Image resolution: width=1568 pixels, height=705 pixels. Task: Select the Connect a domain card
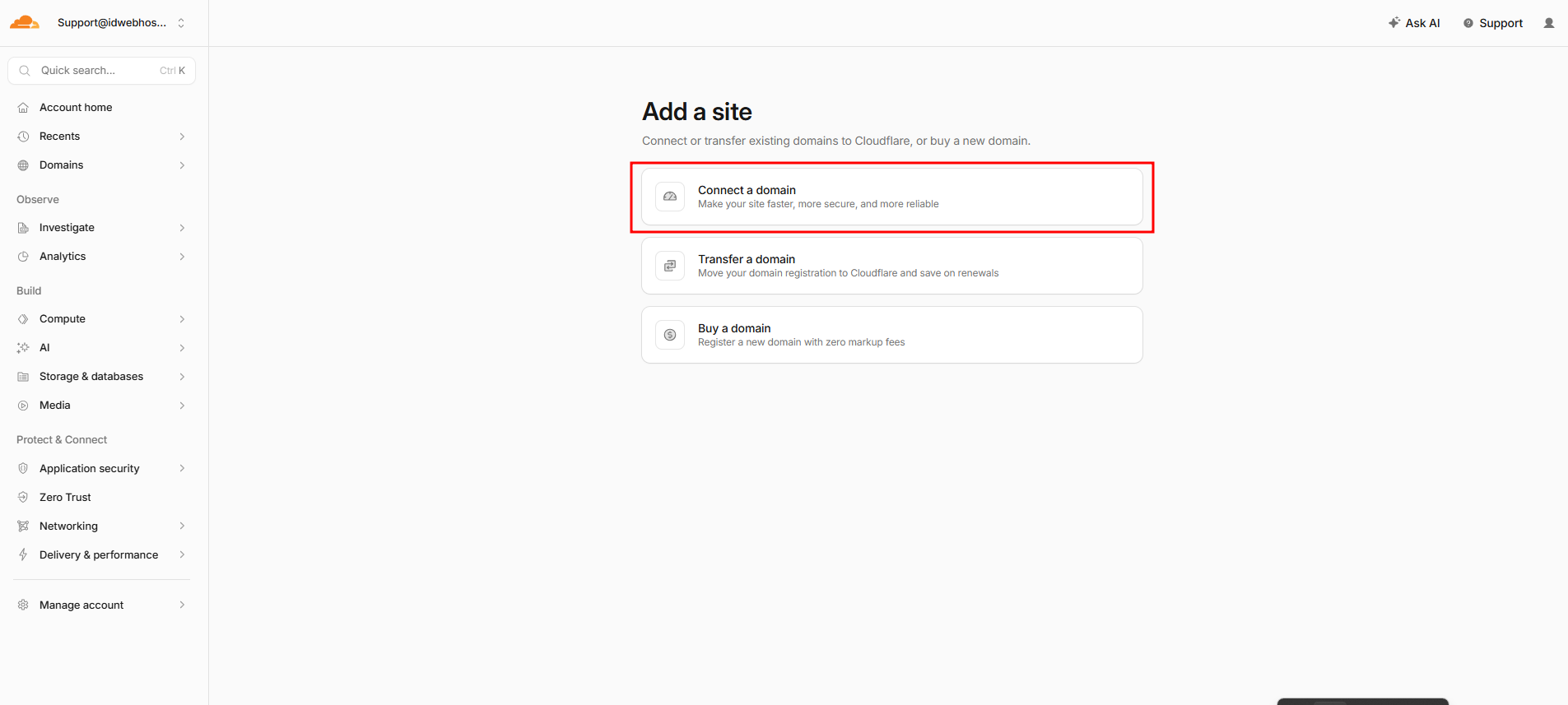[x=892, y=197]
